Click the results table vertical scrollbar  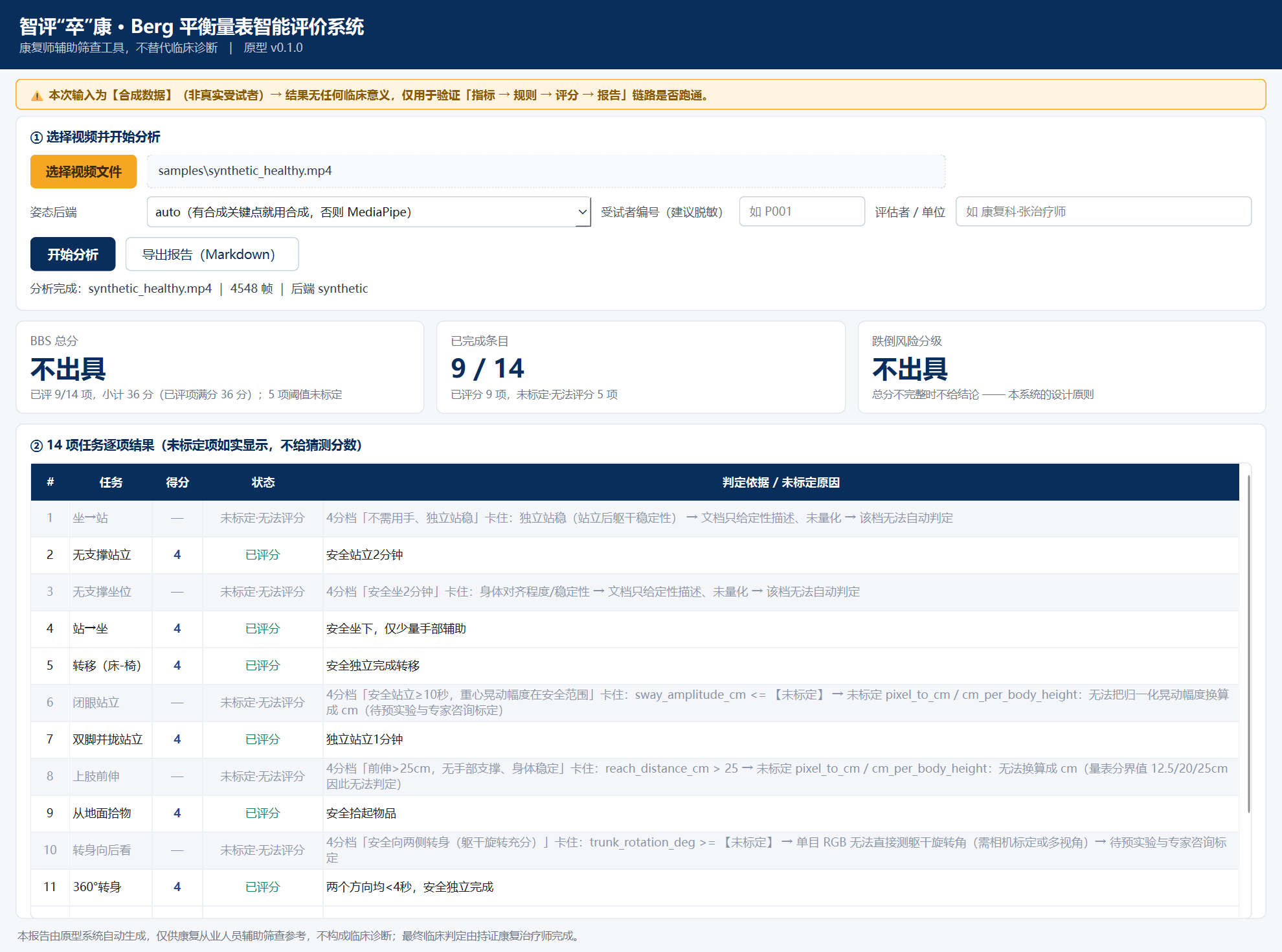tap(1248, 644)
